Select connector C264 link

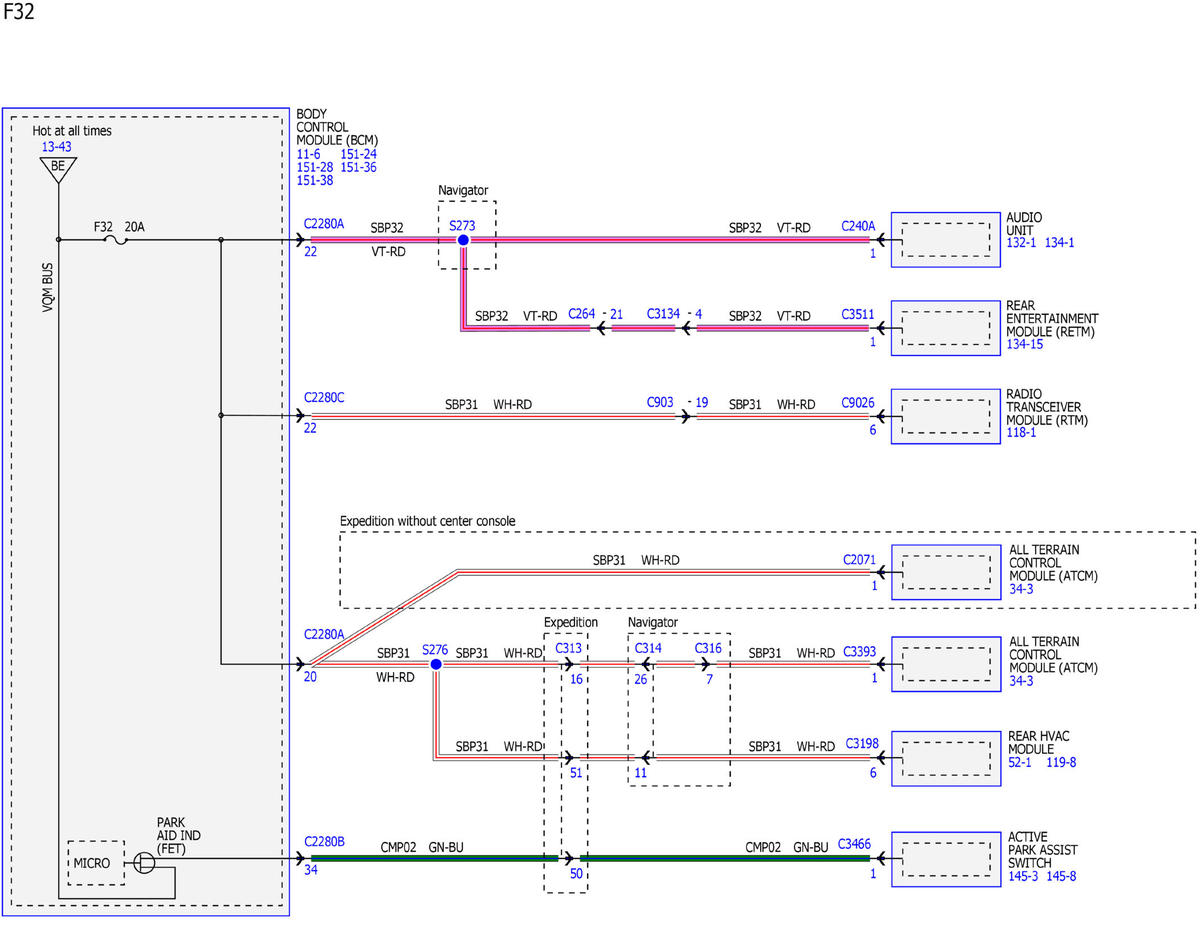click(582, 314)
